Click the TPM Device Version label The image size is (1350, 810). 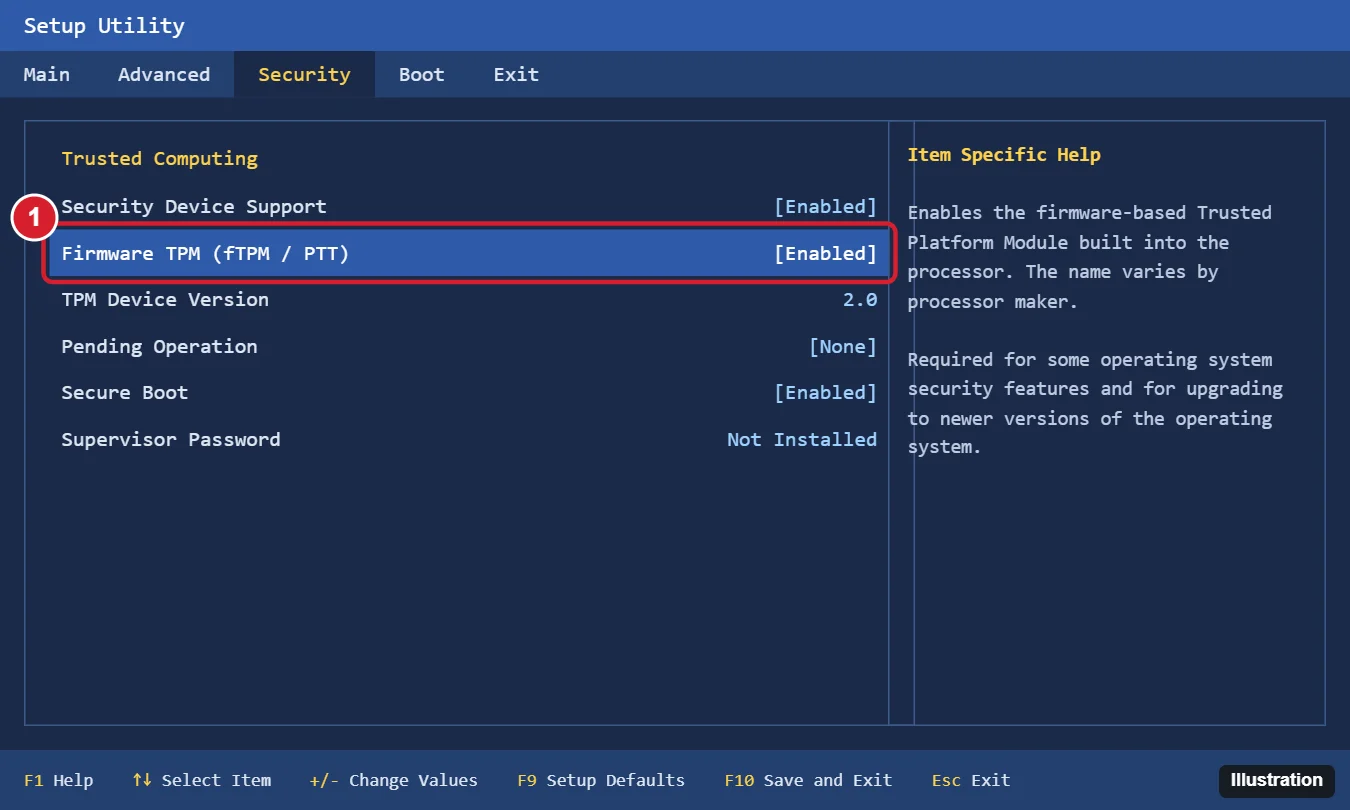(165, 300)
